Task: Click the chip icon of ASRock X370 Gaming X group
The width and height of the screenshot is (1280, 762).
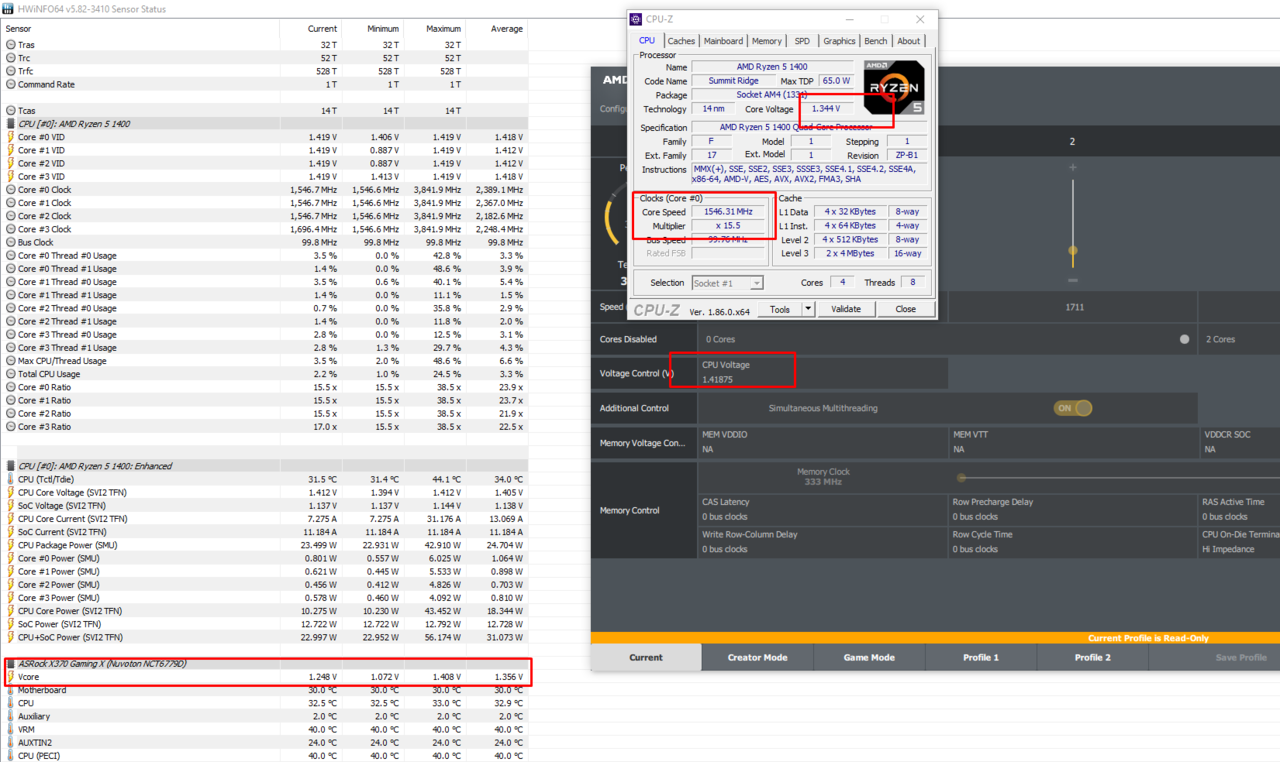Action: pyautogui.click(x=11, y=664)
